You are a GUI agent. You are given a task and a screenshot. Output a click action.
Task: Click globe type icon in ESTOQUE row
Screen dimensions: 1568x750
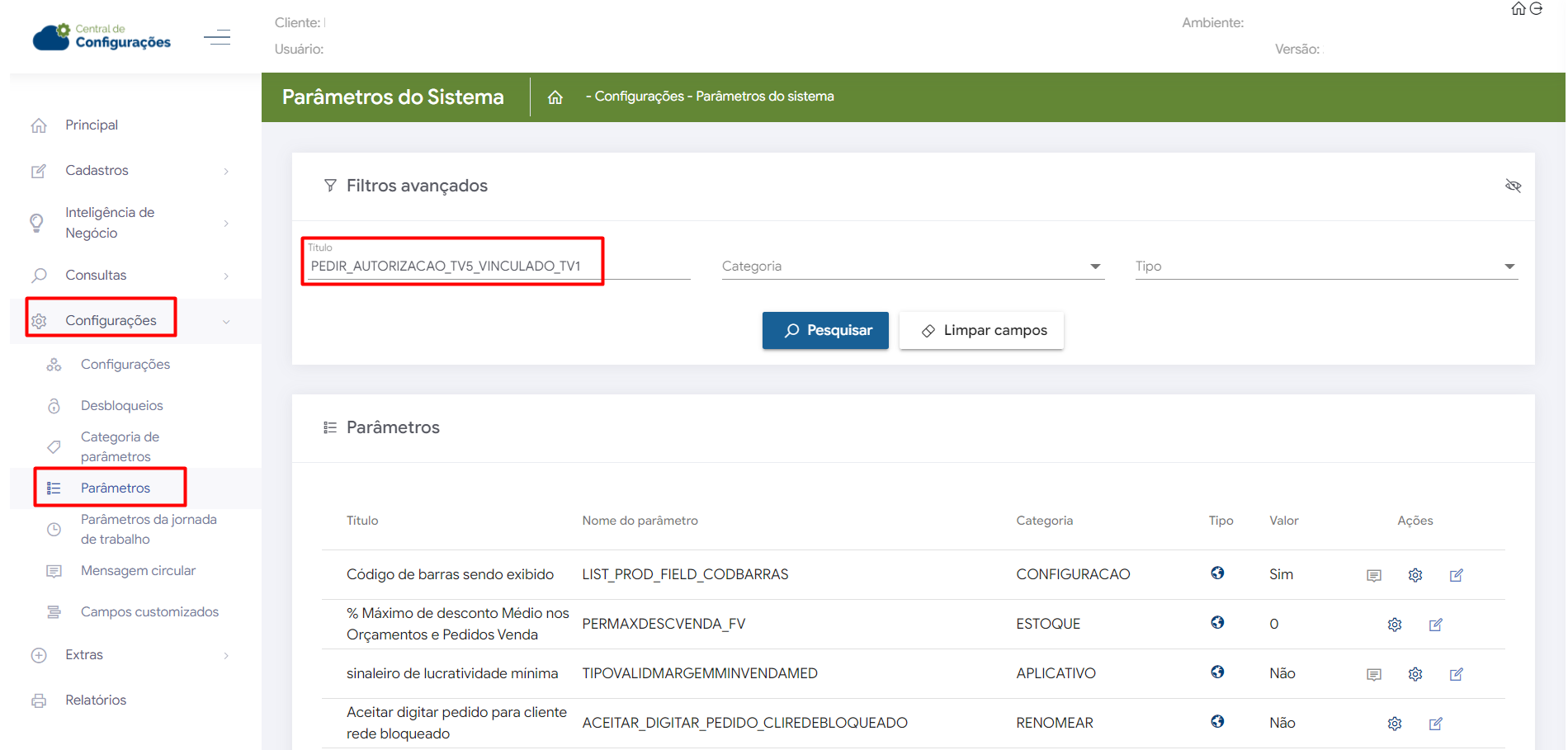(1217, 623)
